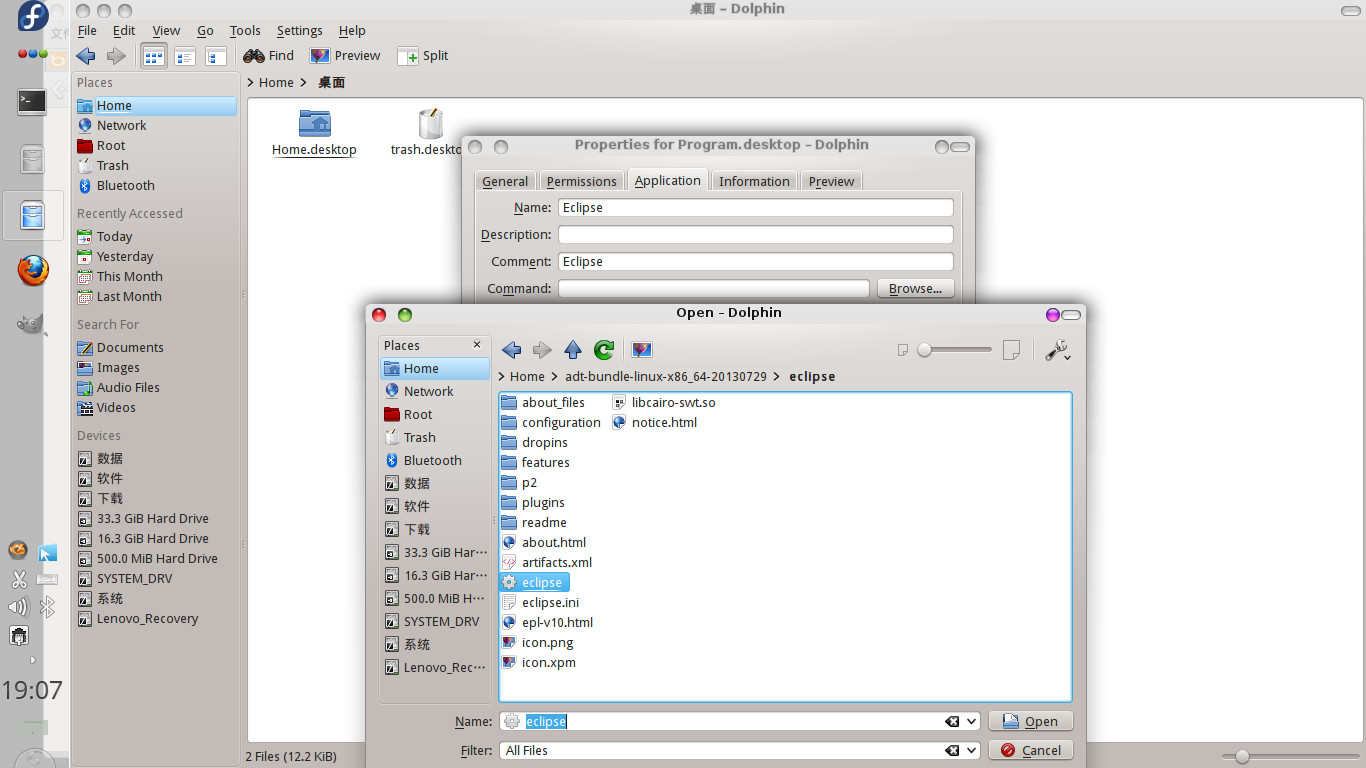Image resolution: width=1366 pixels, height=768 pixels.
Task: Switch to Permissions tab in Properties dialog
Action: coord(581,181)
